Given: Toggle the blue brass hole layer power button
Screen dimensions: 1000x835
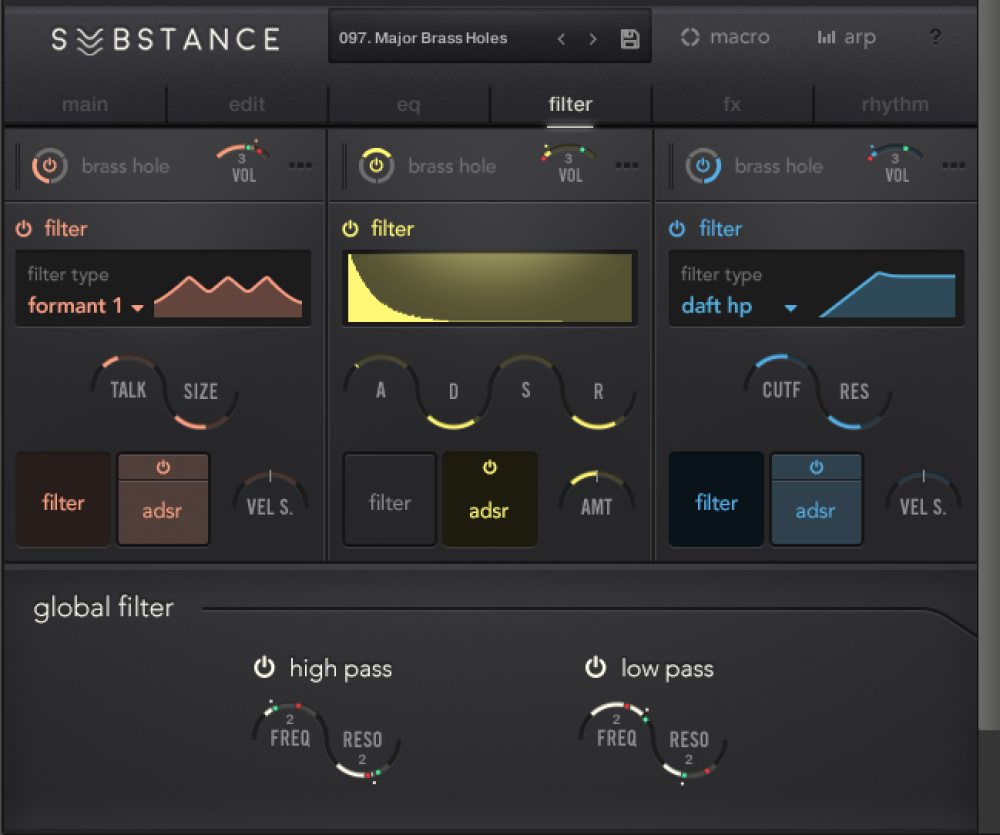Looking at the screenshot, I should point(703,166).
